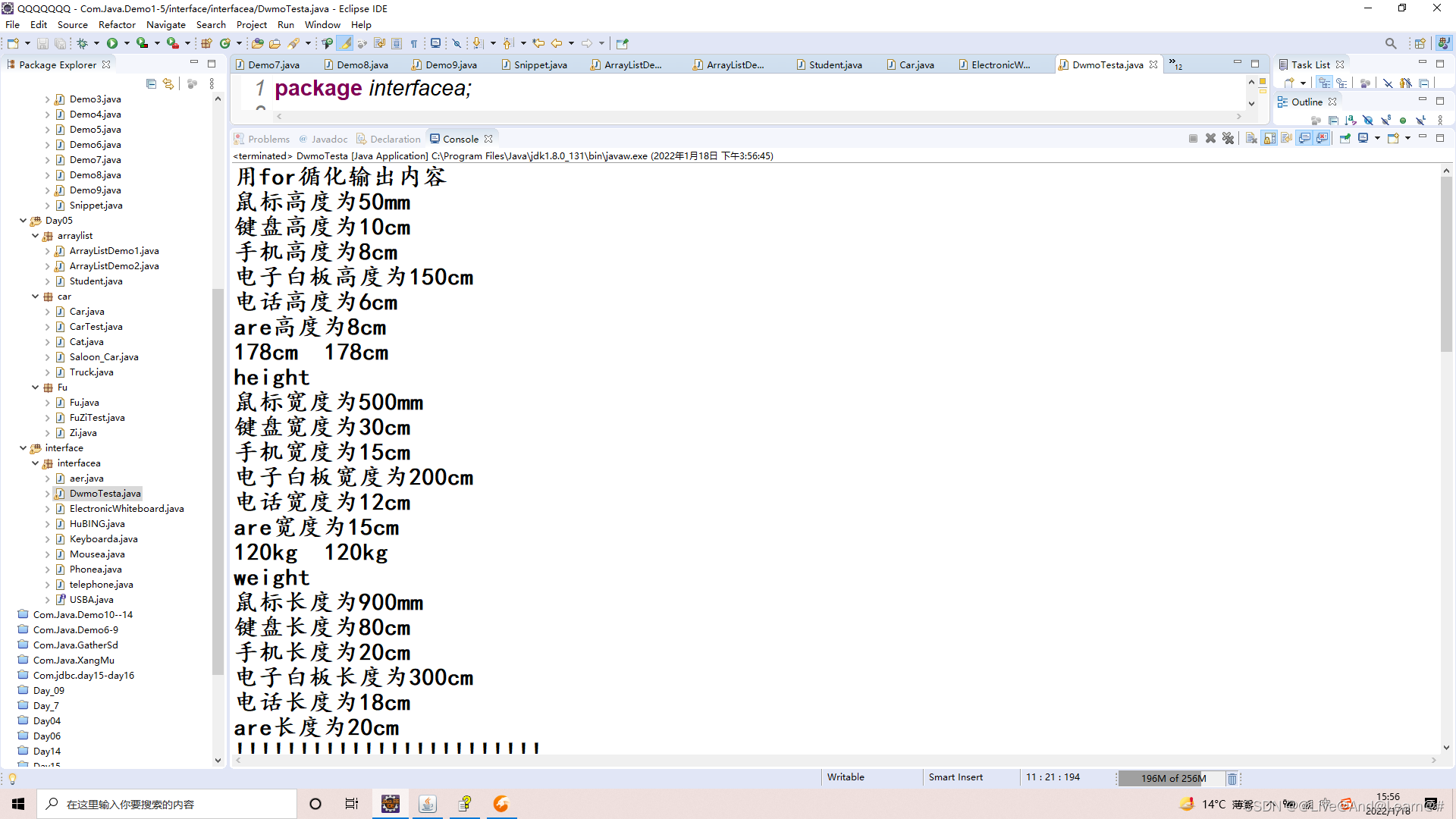Click the Search magnifier icon at top right
This screenshot has width=1456, height=819.
(1390, 43)
